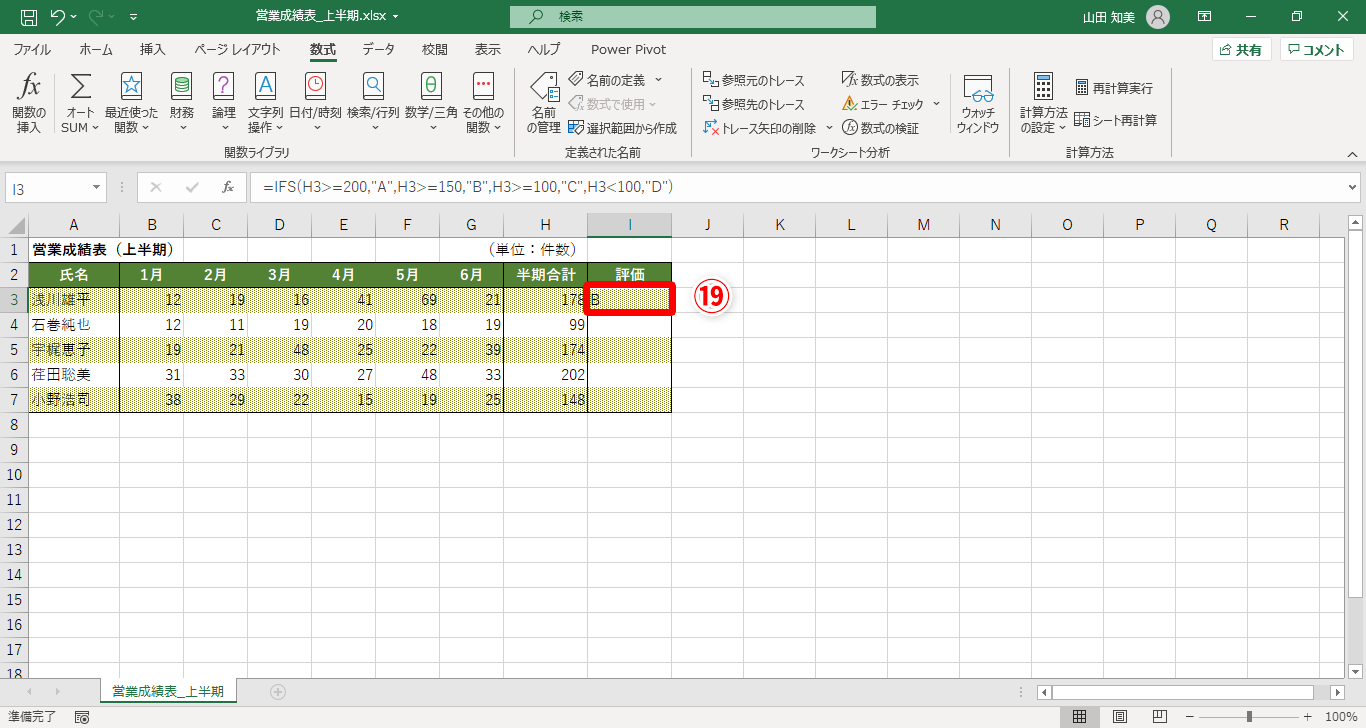Open Date/Time (日付/時刻) functions
This screenshot has height=728, width=1366.
[315, 104]
